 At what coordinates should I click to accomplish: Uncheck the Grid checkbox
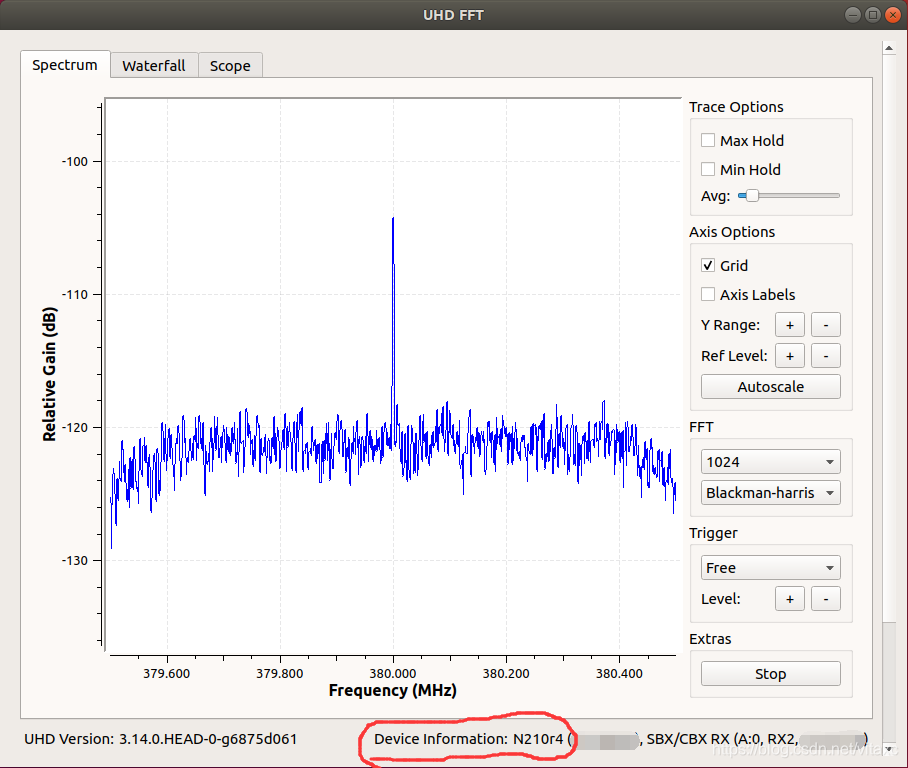click(x=708, y=265)
